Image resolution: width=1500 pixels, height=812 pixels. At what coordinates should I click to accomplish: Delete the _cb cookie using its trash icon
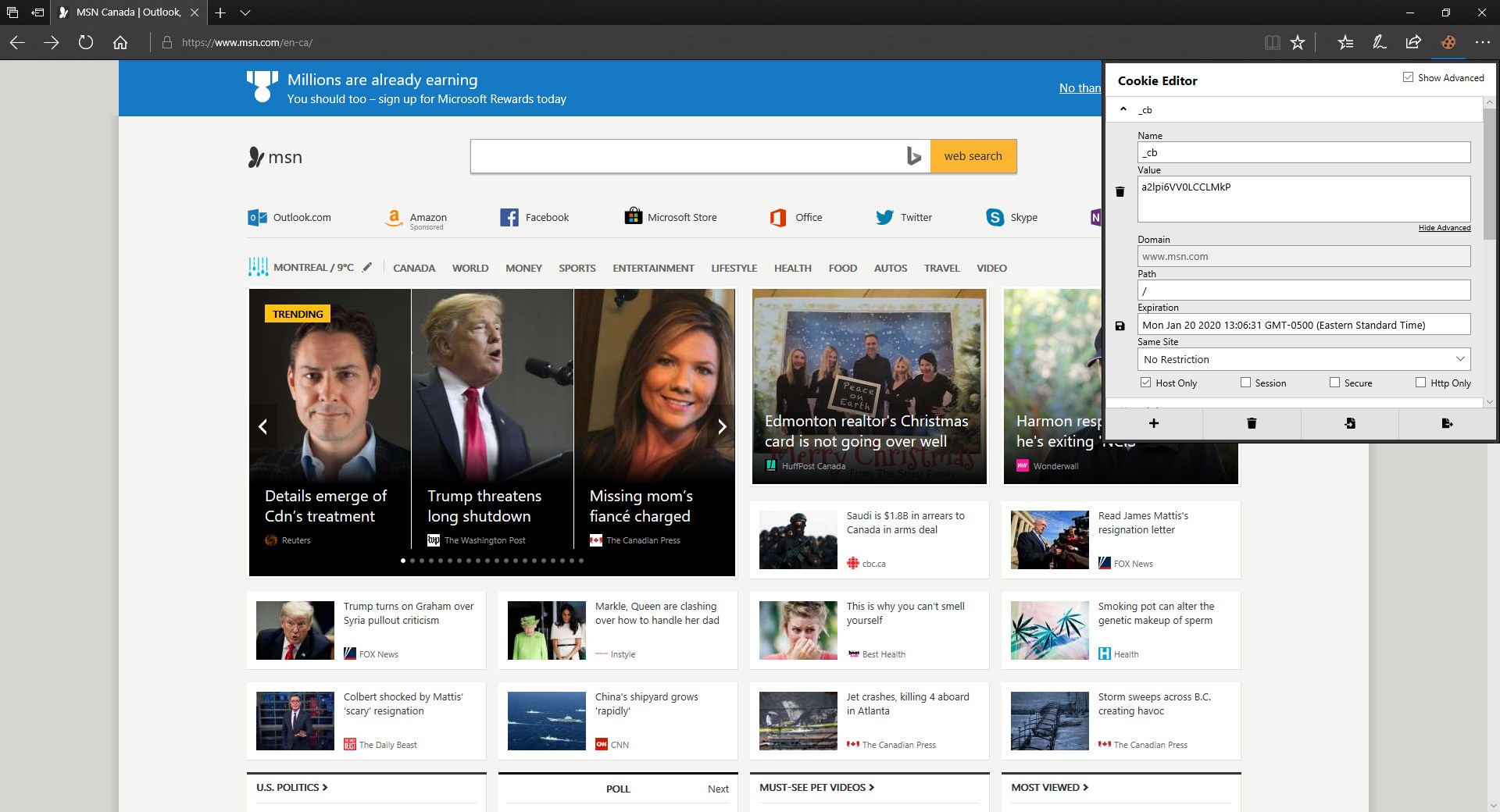(1120, 191)
